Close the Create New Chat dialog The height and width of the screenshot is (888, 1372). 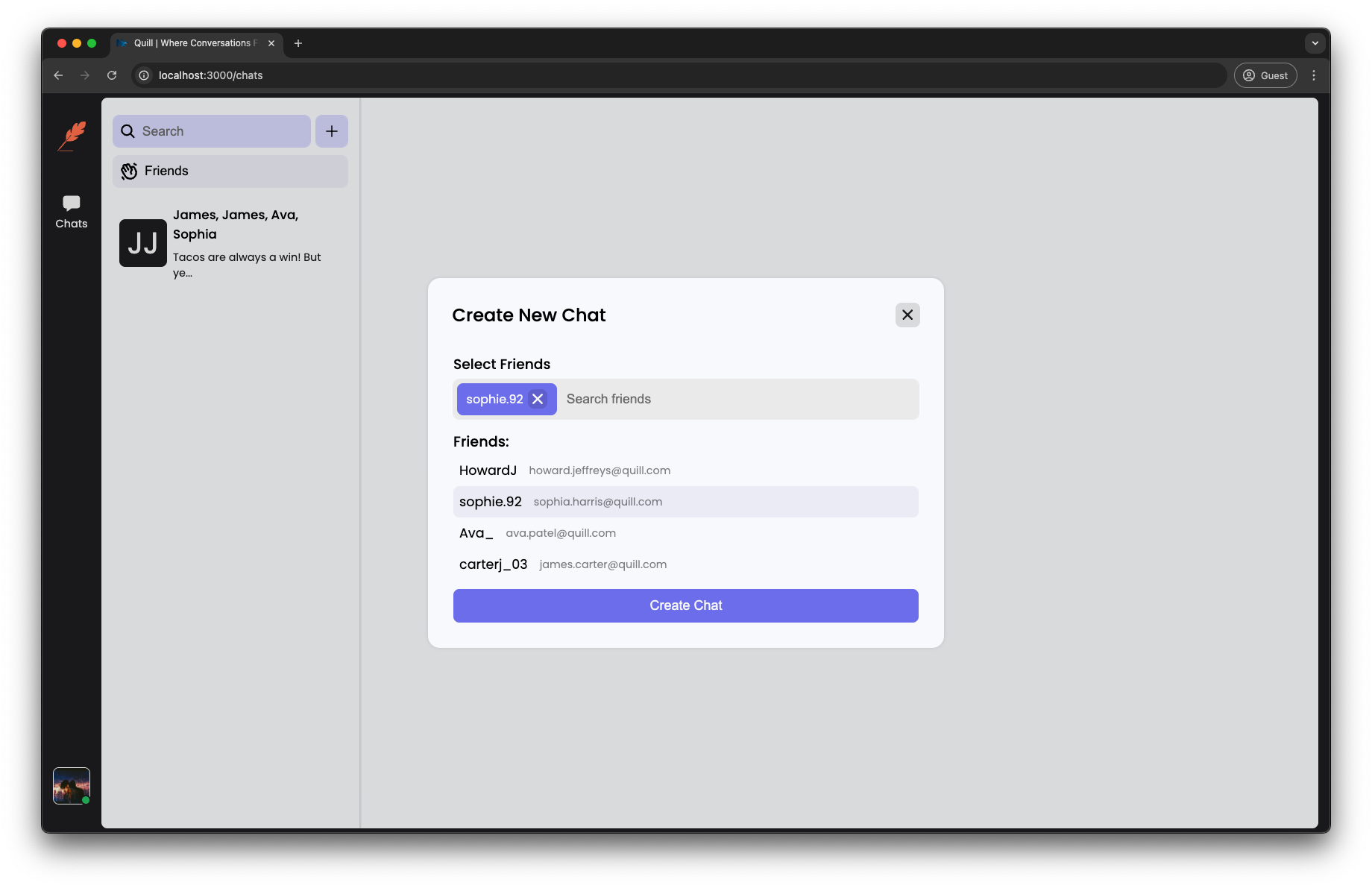click(x=907, y=315)
